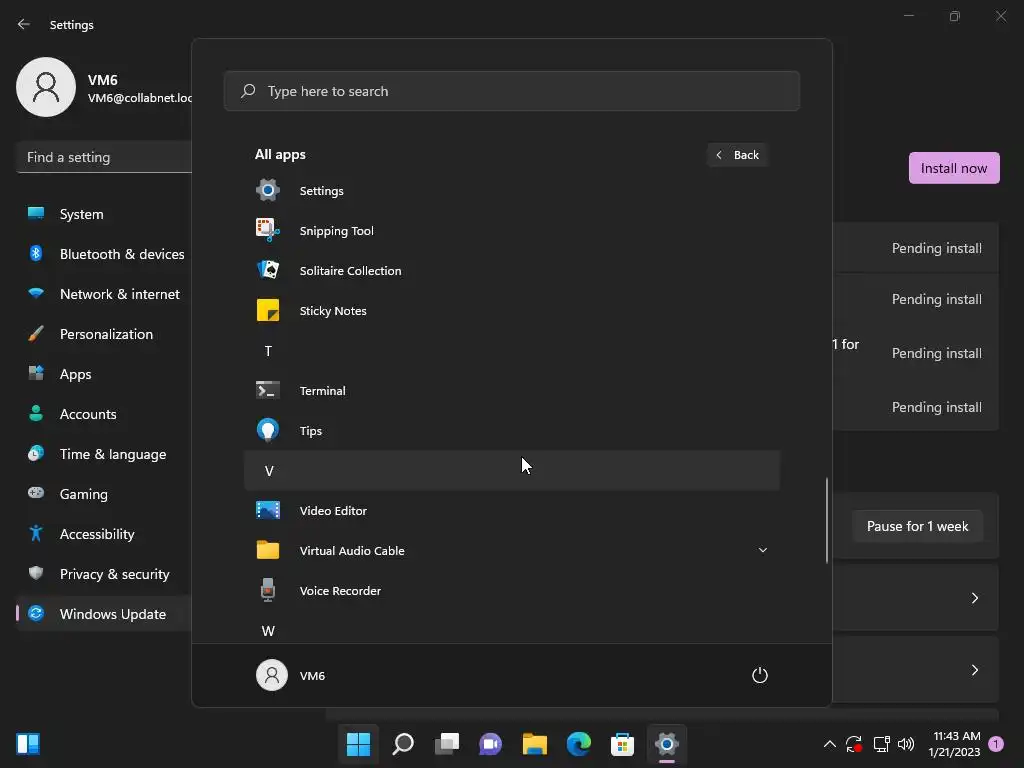This screenshot has height=768, width=1024.
Task: Show hidden icons tray chevron
Action: coord(829,744)
